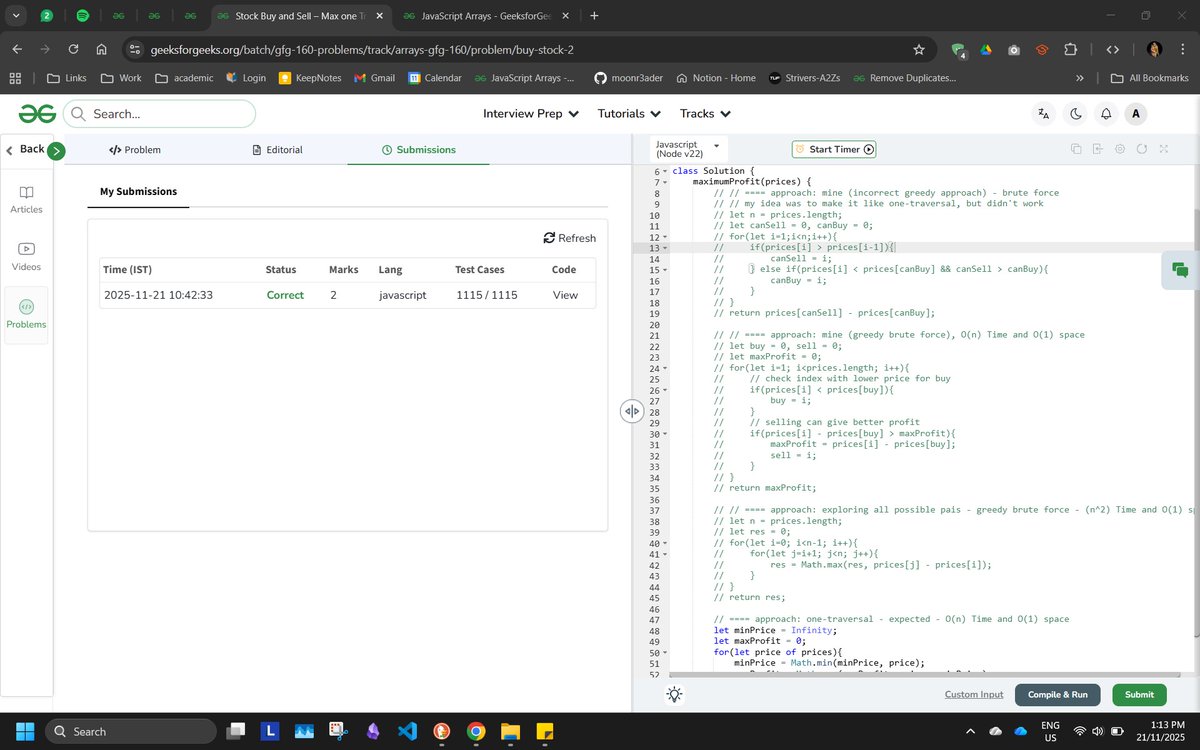Image resolution: width=1200 pixels, height=750 pixels.
Task: Collapse code fold arrow on line 7
Action: click(664, 183)
